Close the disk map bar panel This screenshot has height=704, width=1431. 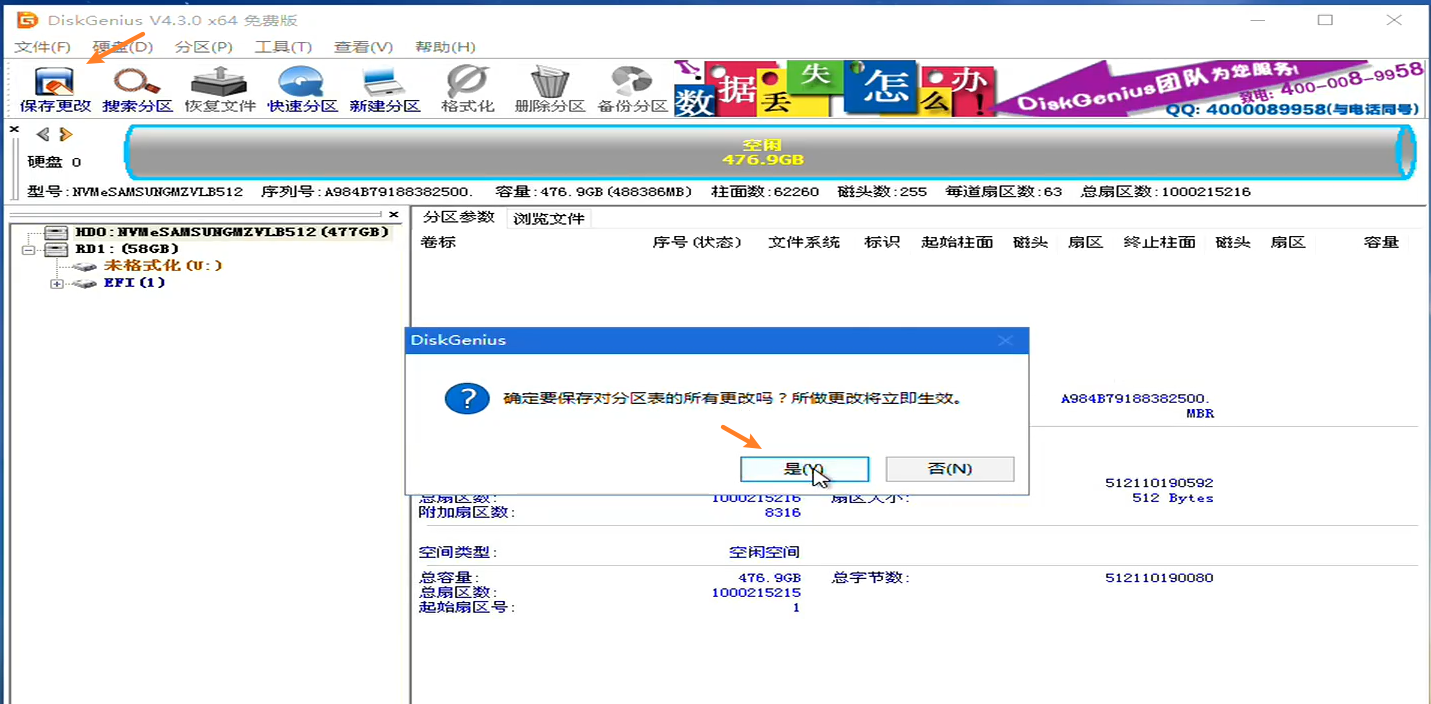[x=14, y=129]
